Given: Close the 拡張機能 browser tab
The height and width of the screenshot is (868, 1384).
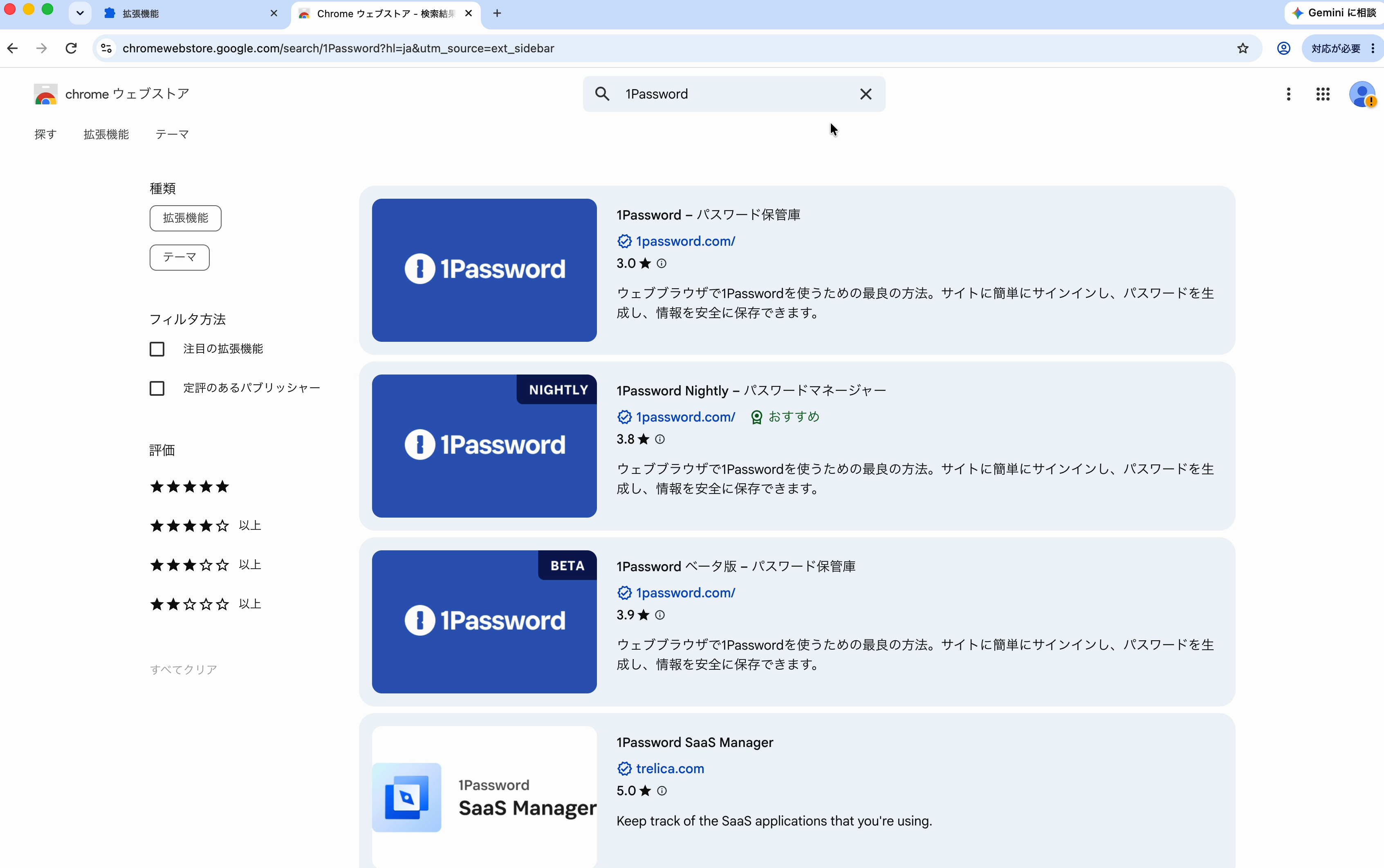Looking at the screenshot, I should pos(274,13).
